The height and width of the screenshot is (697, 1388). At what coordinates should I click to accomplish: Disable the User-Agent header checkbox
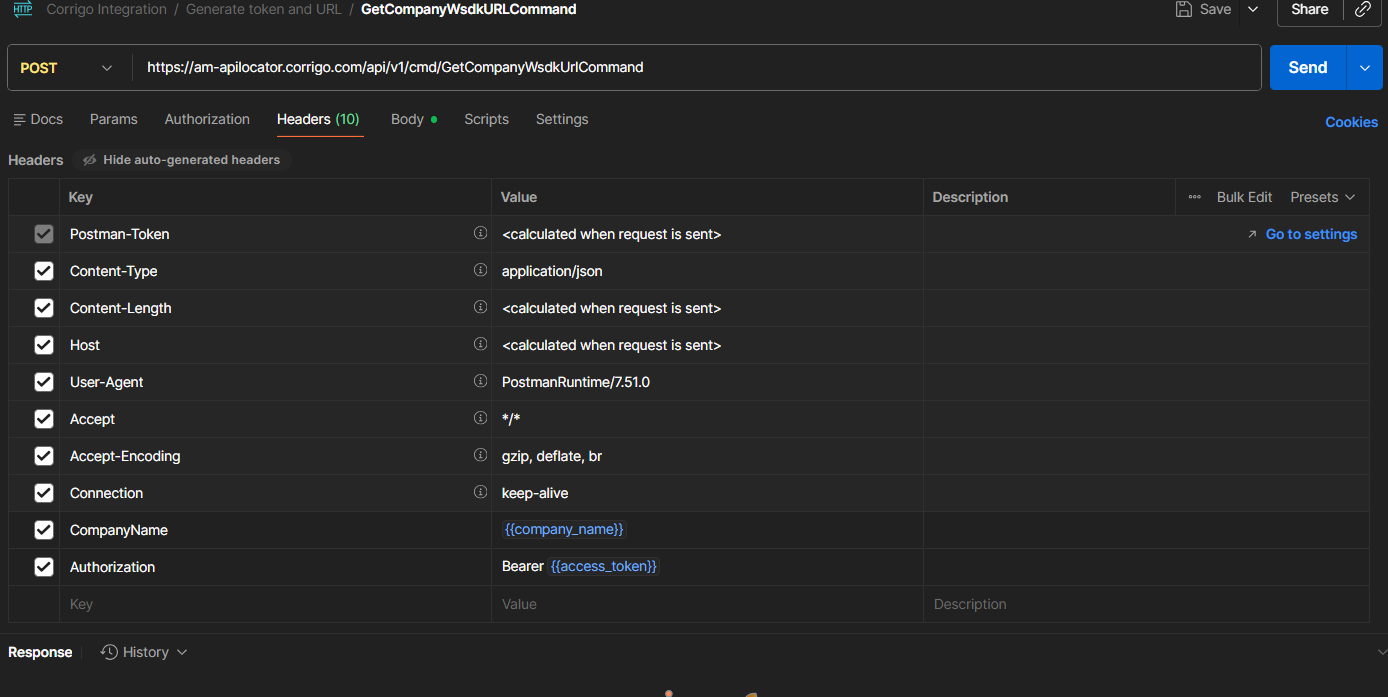tap(44, 382)
